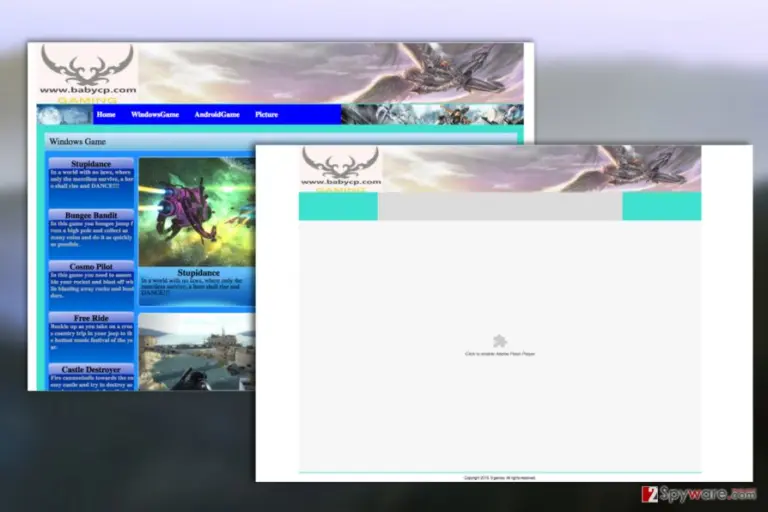
Task: Click the Stupidance title under the large thumbnail
Action: click(198, 273)
